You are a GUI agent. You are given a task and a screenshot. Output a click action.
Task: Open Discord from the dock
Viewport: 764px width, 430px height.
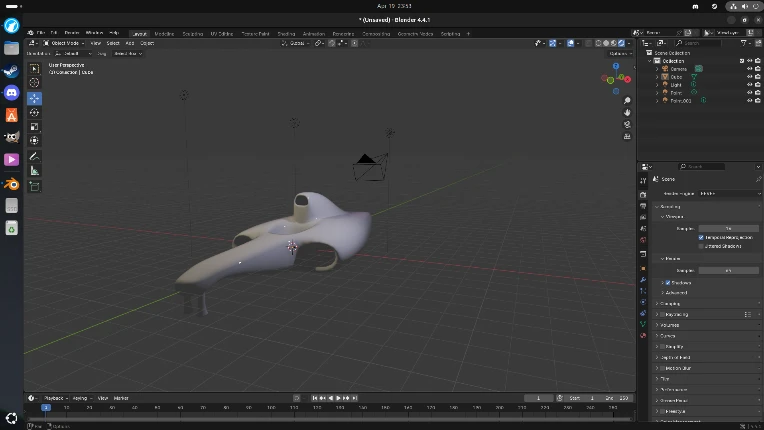11,93
